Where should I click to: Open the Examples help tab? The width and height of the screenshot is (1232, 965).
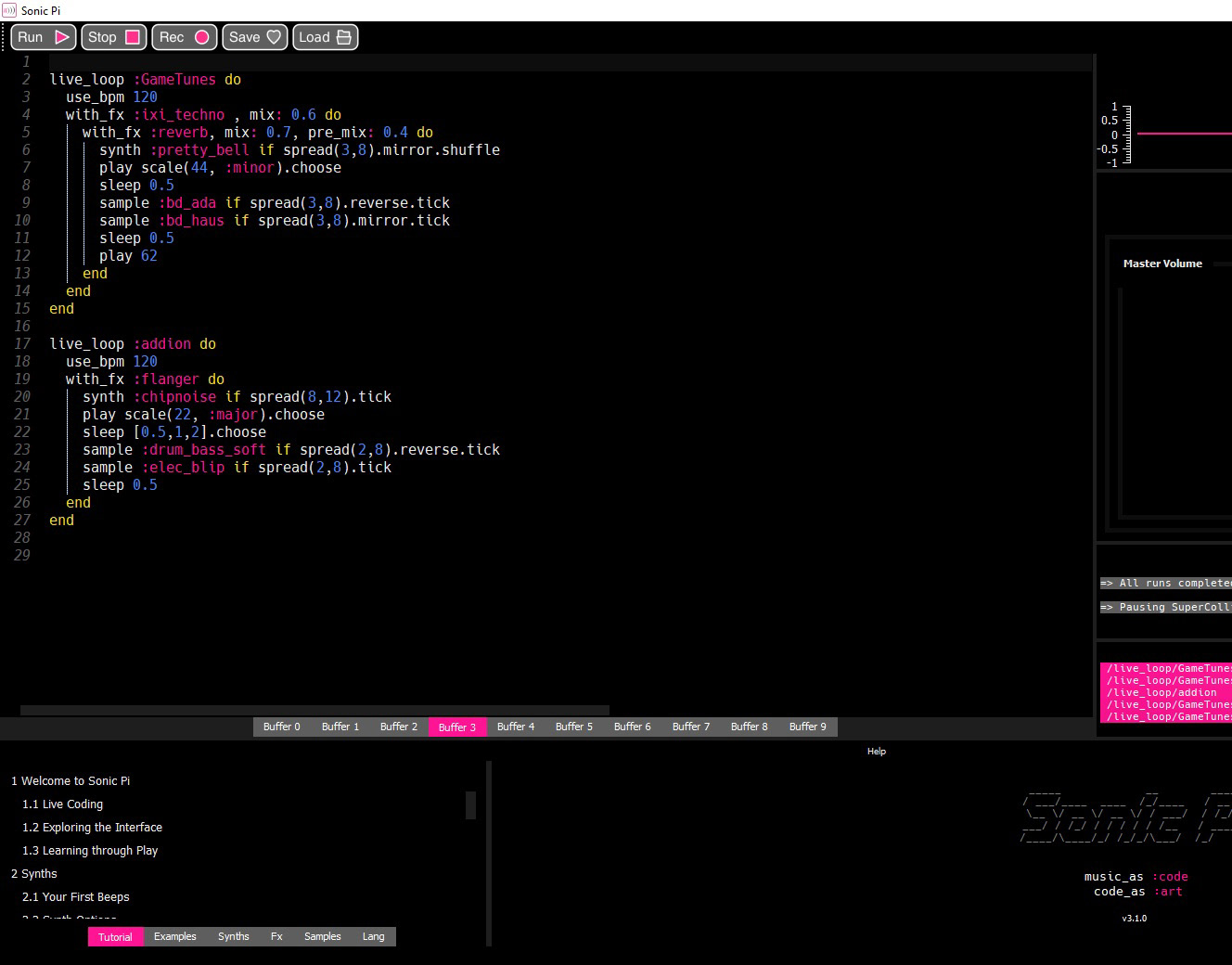[x=175, y=937]
